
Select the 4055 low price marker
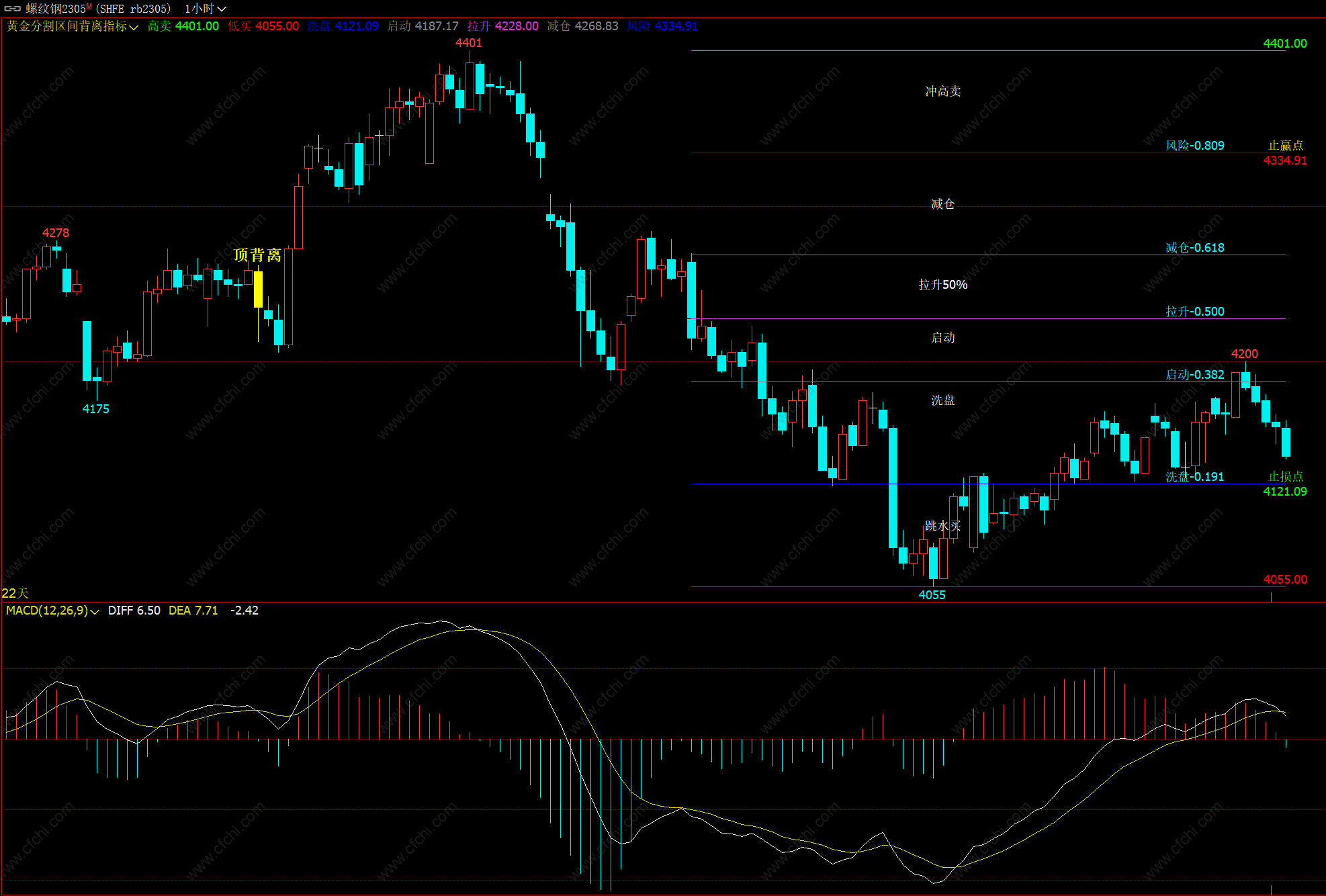pos(932,595)
